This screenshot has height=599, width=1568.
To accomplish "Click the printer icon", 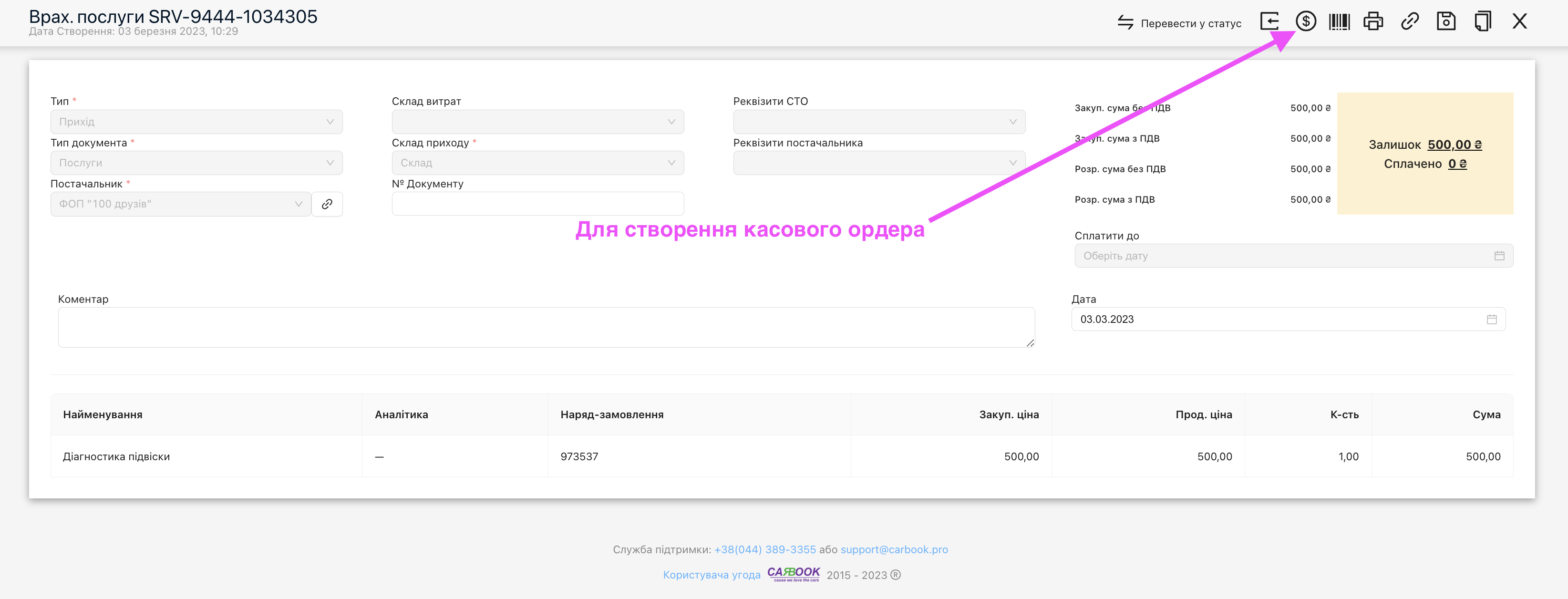I will click(x=1373, y=22).
